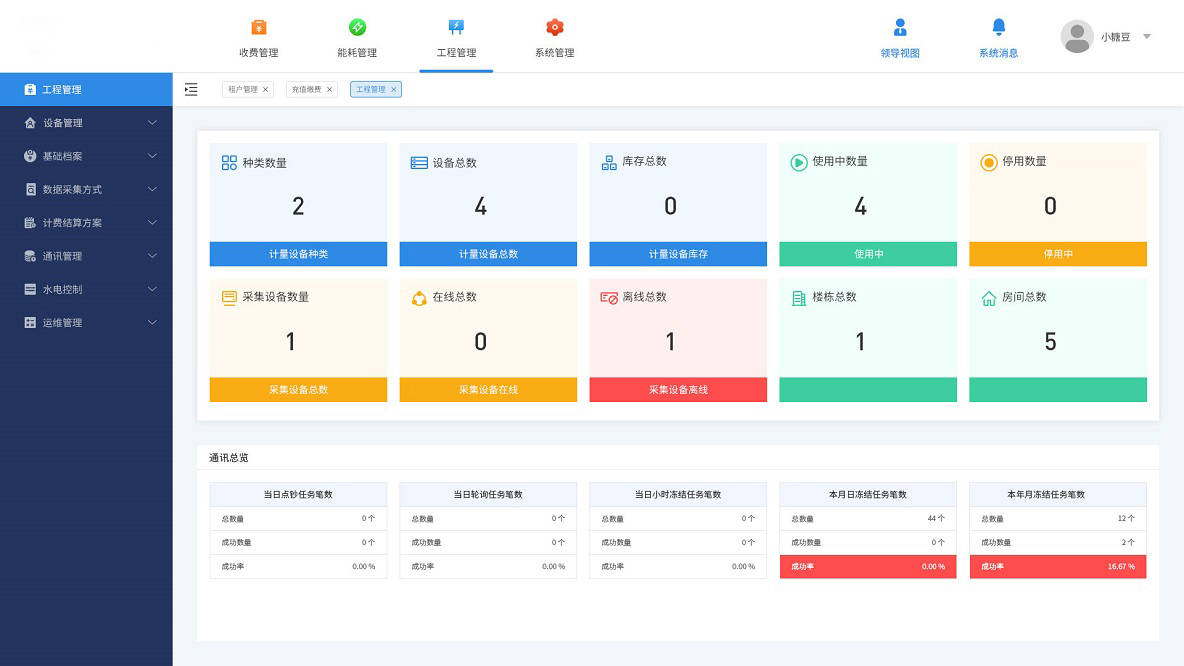The height and width of the screenshot is (666, 1184).
Task: Switch to the 充值缴费 page tab
Action: 306,90
